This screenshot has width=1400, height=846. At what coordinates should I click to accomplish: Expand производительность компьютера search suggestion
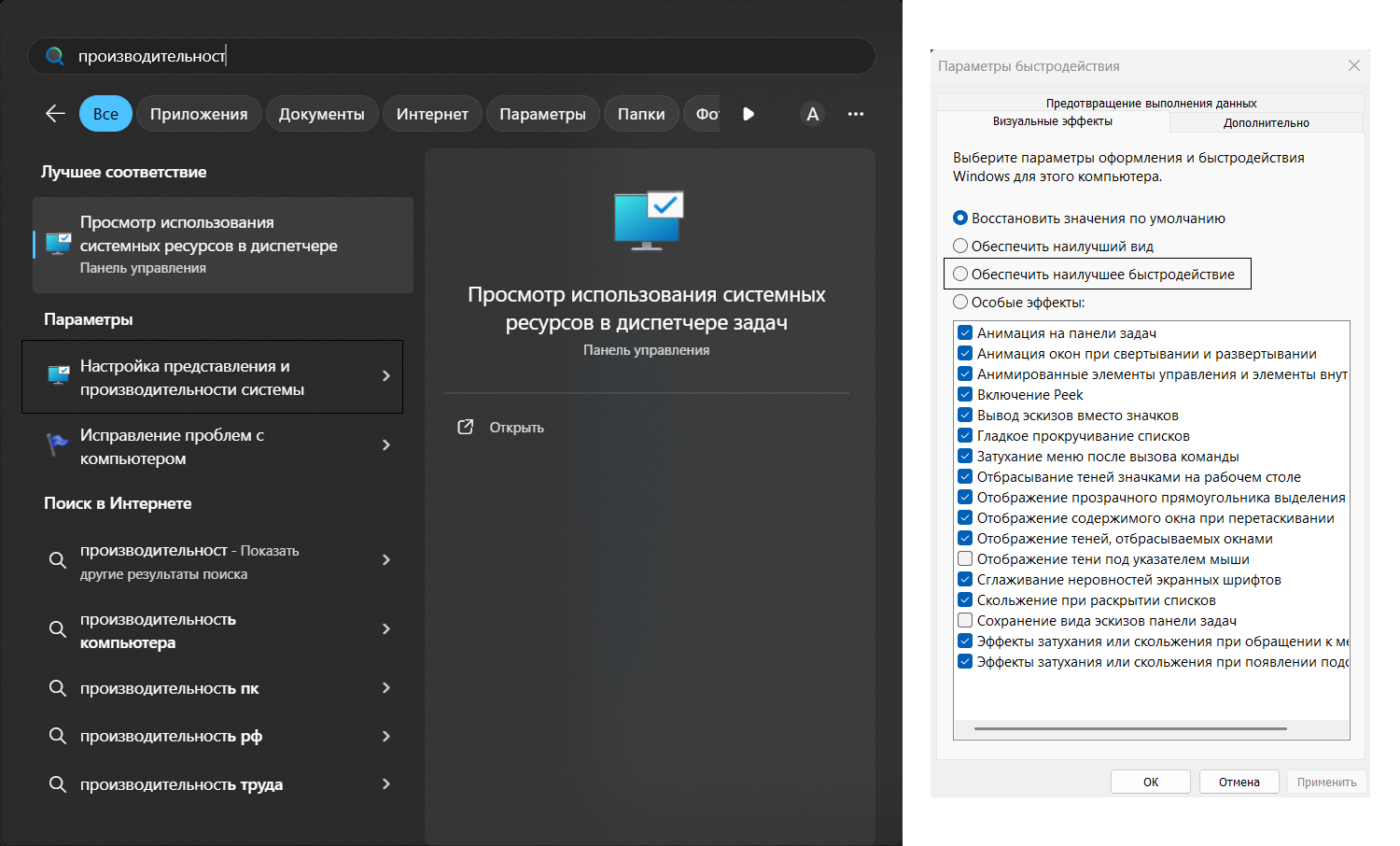385,630
